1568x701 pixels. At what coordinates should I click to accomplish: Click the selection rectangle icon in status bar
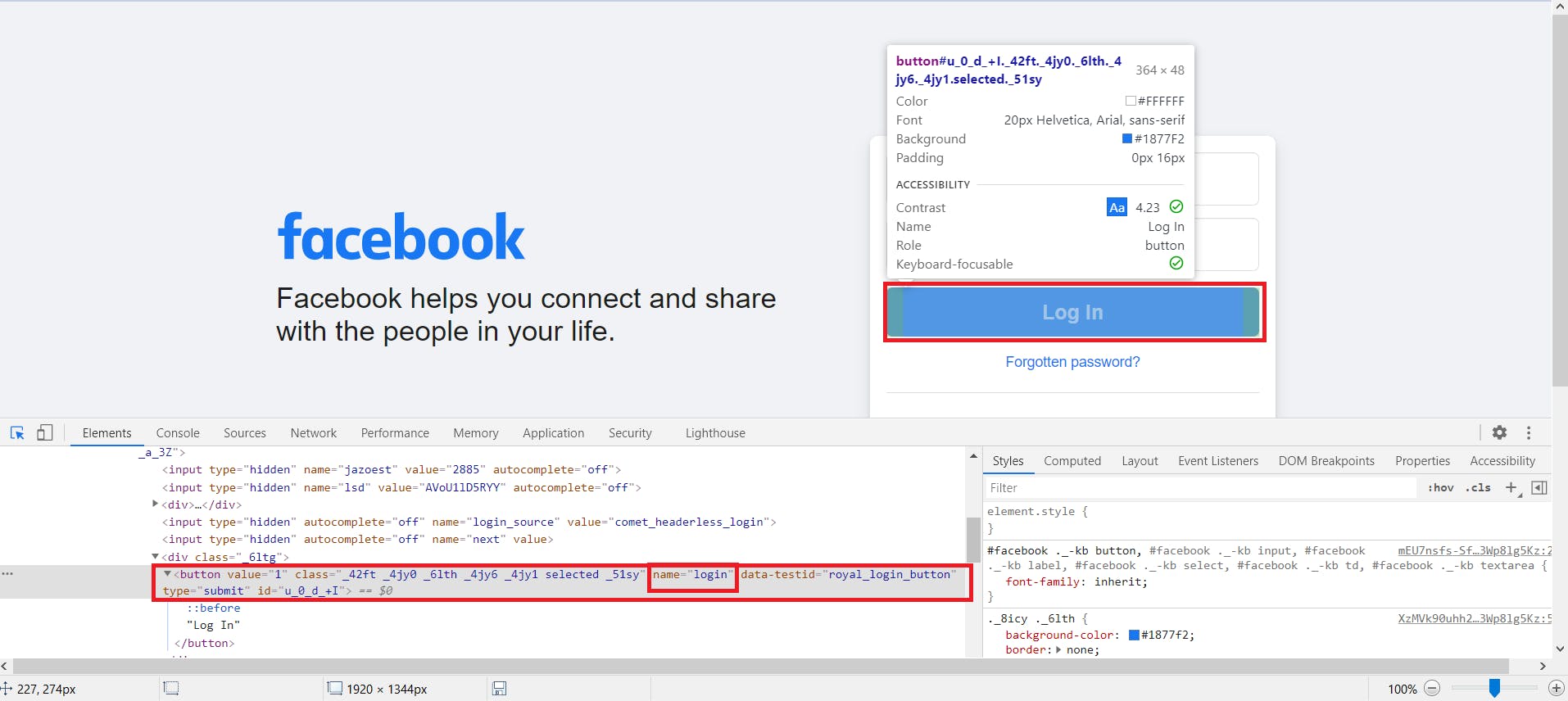pos(170,688)
